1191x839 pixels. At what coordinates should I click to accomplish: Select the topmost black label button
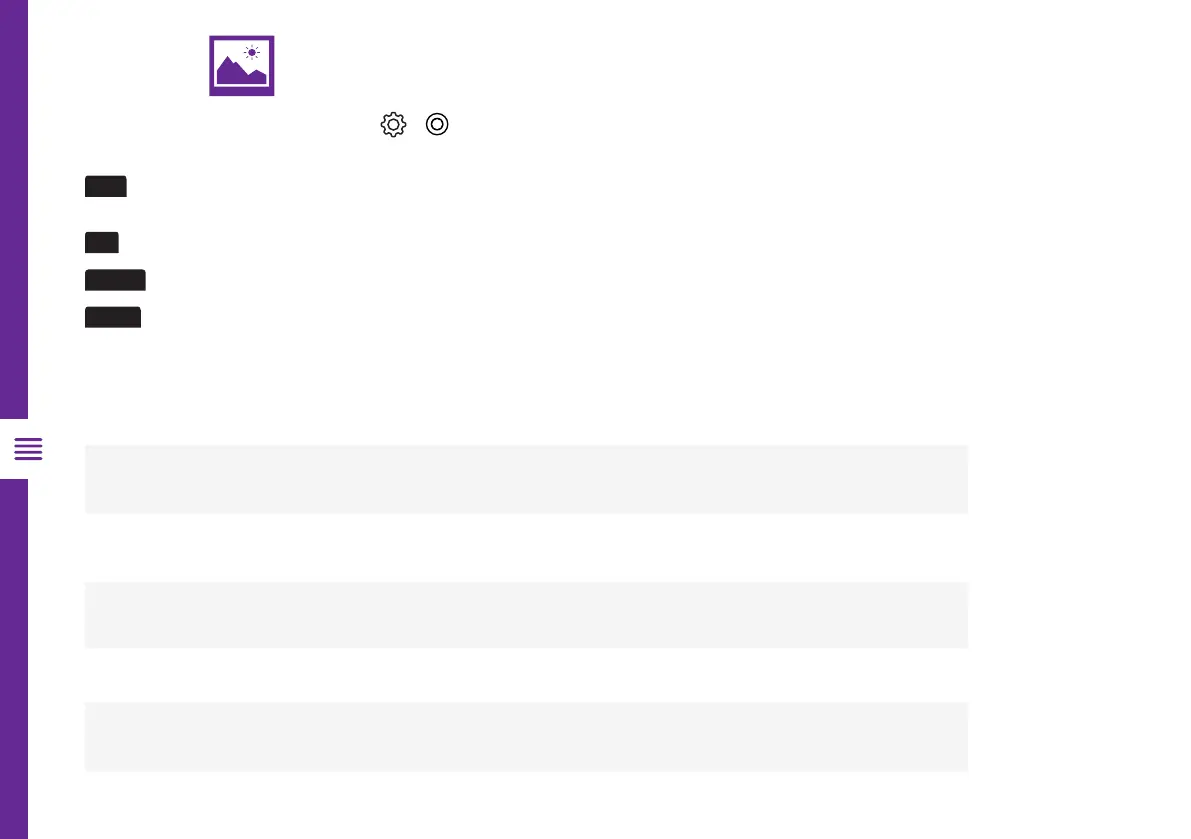point(105,186)
